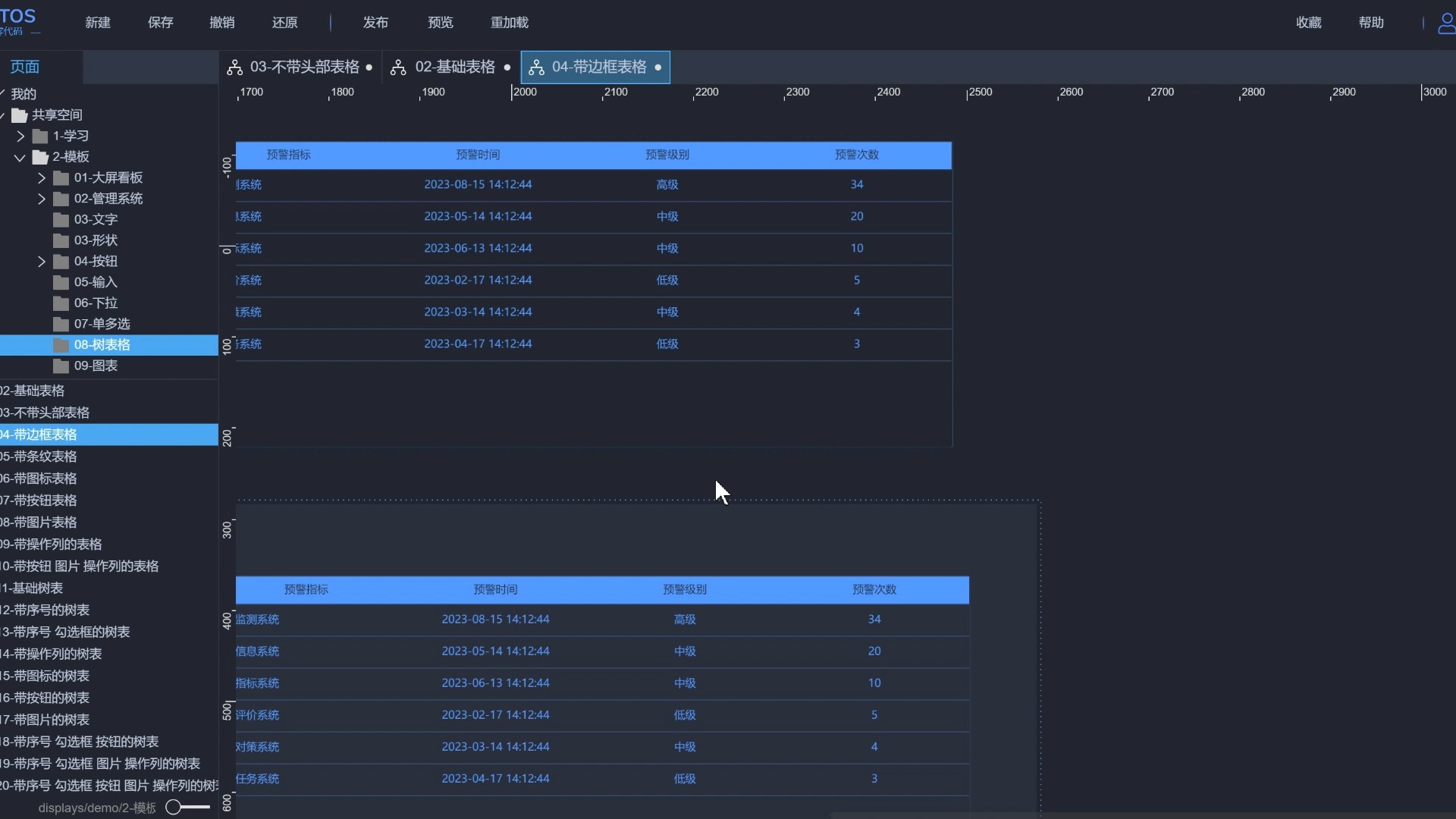This screenshot has height=819, width=1456.
Task: Click the user profile icon
Action: pos(1447,24)
